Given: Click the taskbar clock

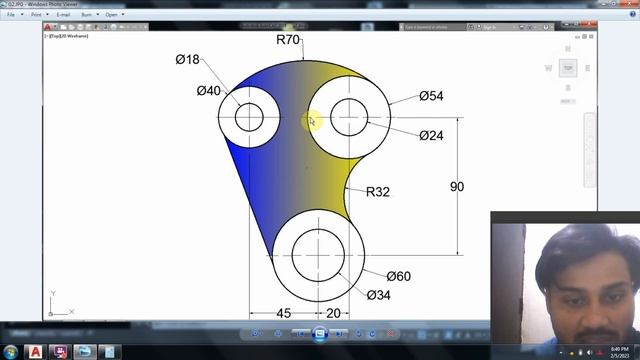Looking at the screenshot, I should [x=619, y=352].
